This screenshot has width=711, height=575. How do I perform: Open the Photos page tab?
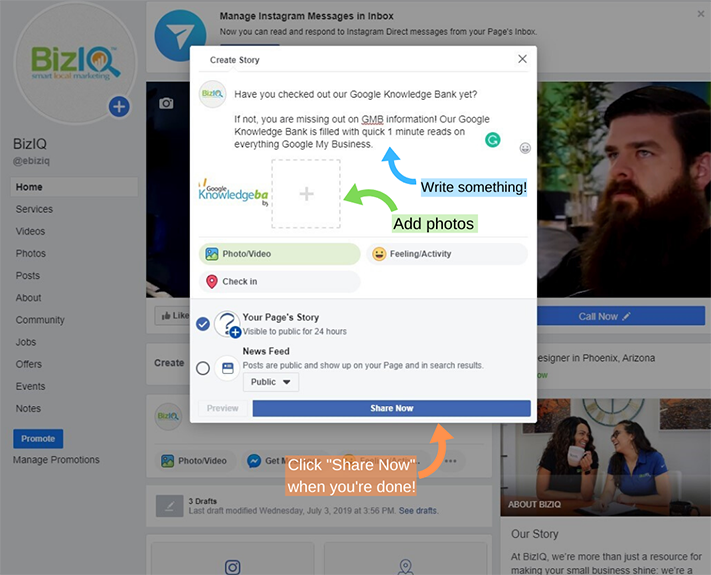coord(30,253)
